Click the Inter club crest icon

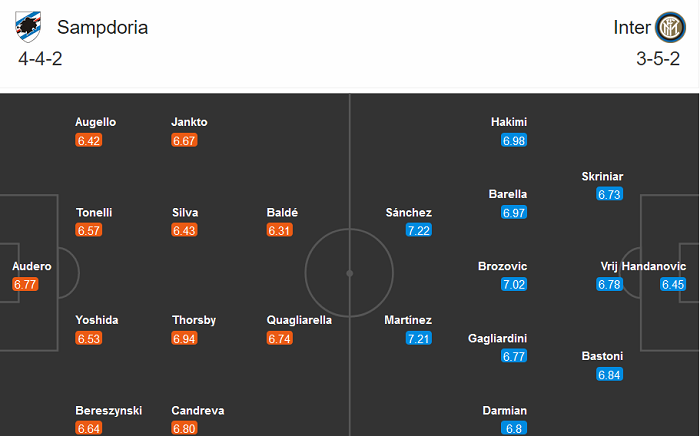668,27
